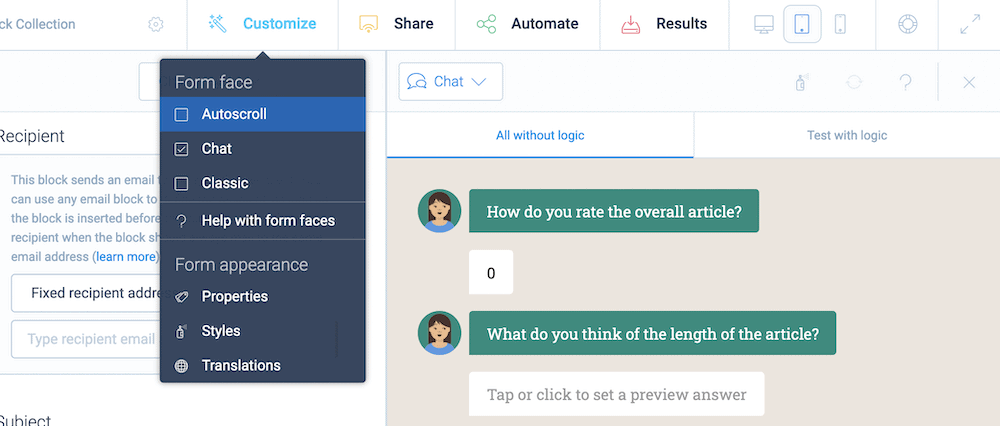Open the Fixed recipient address dropdown

click(85, 293)
